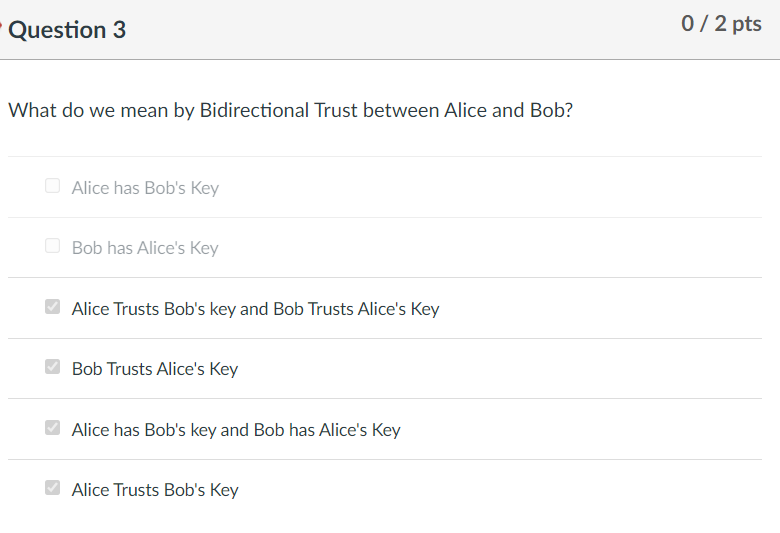Click the '0 / 2 pts' score
This screenshot has width=780, height=533.
pos(721,24)
